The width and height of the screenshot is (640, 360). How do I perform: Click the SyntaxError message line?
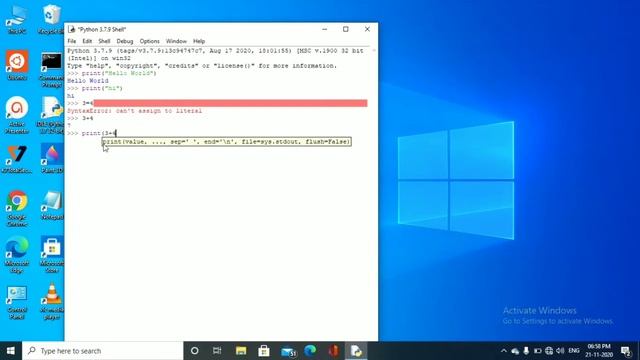134,111
